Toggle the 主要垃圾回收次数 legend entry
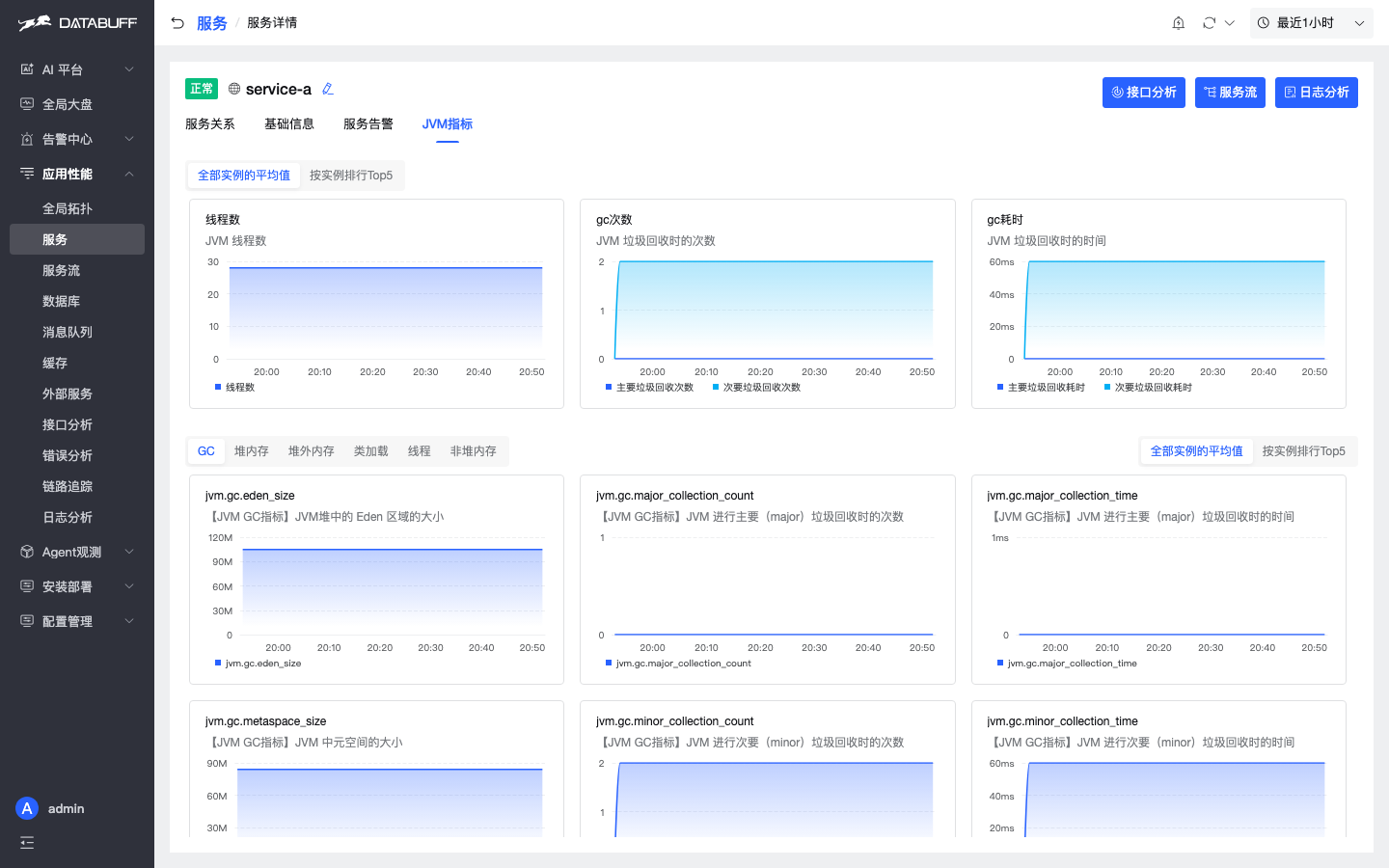The height and width of the screenshot is (868, 1389). (x=649, y=388)
